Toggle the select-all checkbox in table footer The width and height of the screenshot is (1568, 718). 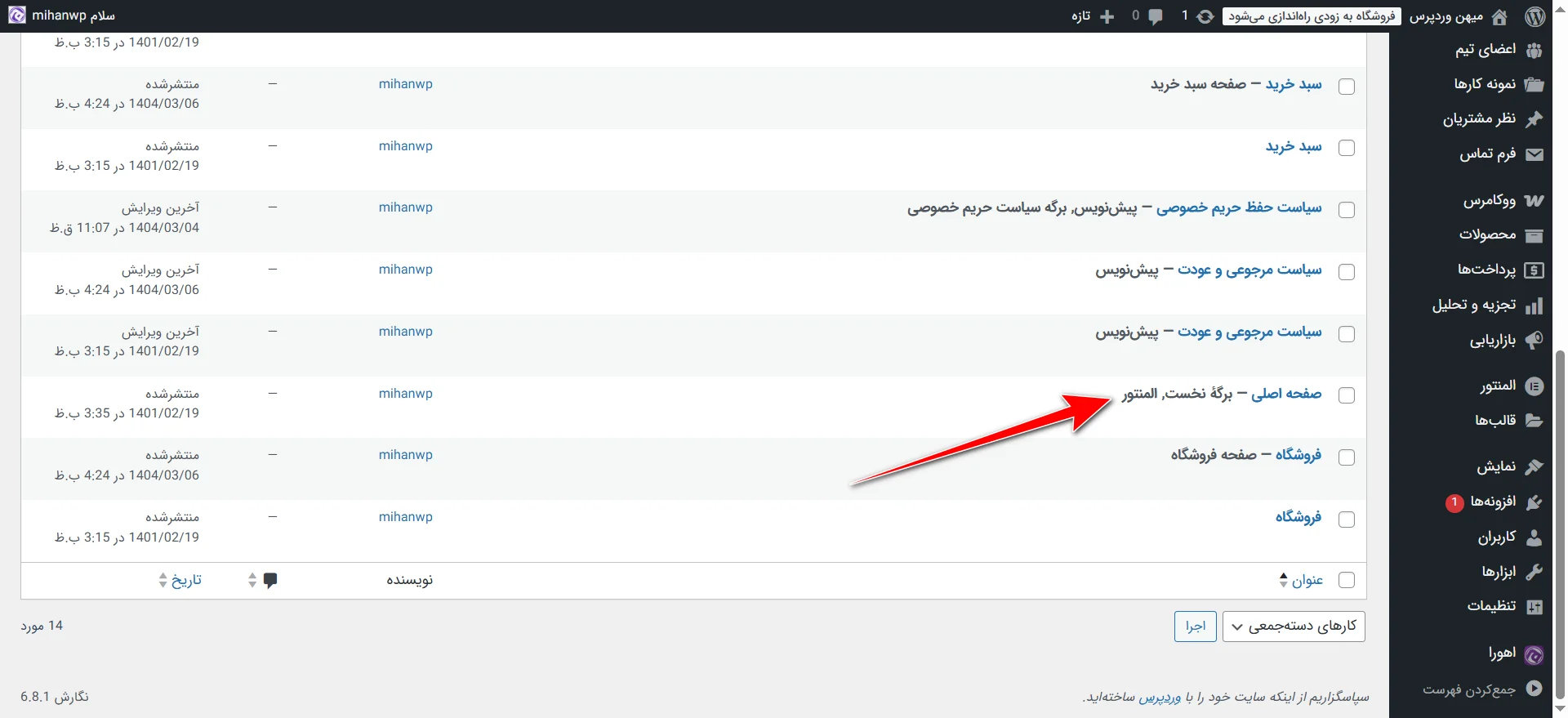1347,580
